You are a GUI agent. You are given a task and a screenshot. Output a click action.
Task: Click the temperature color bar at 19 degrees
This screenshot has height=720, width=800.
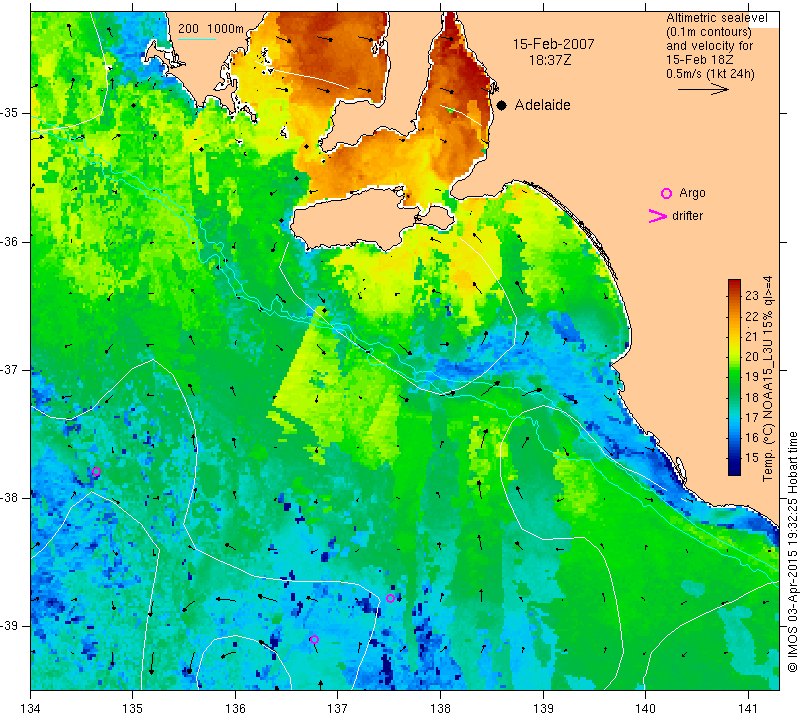click(734, 377)
